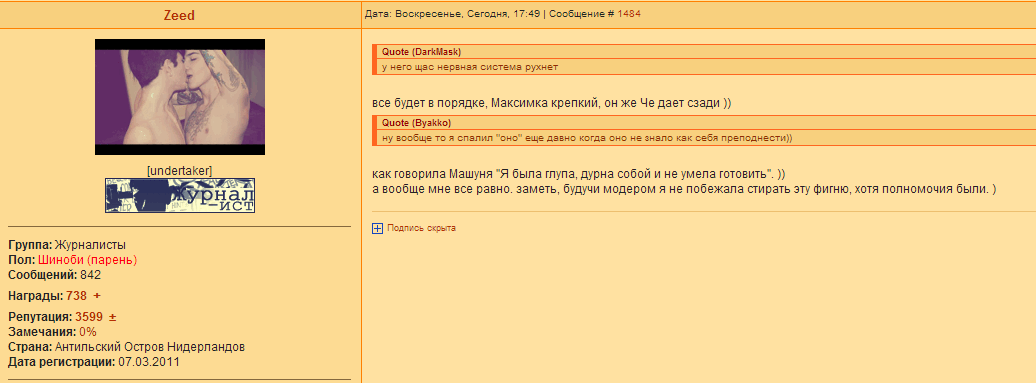Open warnings level 0% link

click(88, 331)
